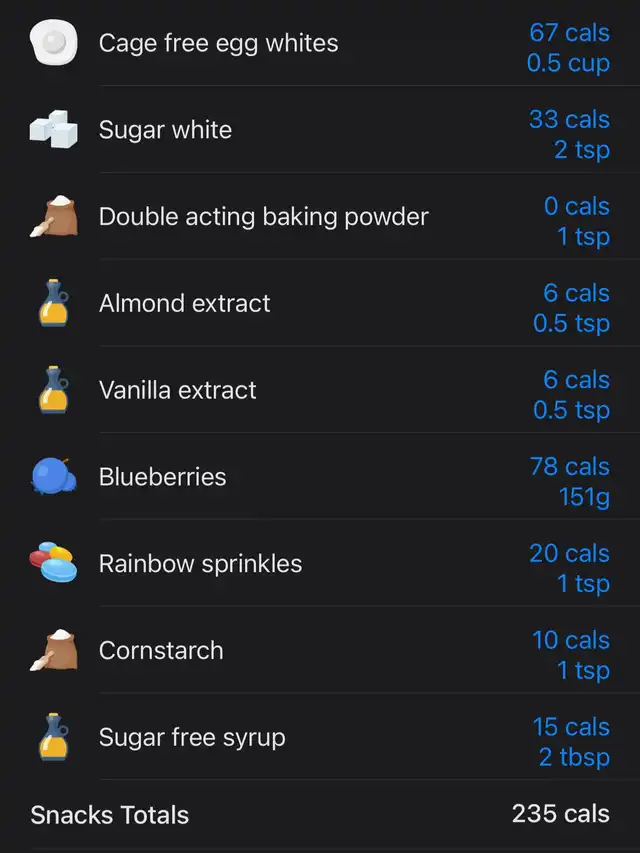Tap the egg icon for Cage free egg whites
The width and height of the screenshot is (640, 853).
click(53, 42)
